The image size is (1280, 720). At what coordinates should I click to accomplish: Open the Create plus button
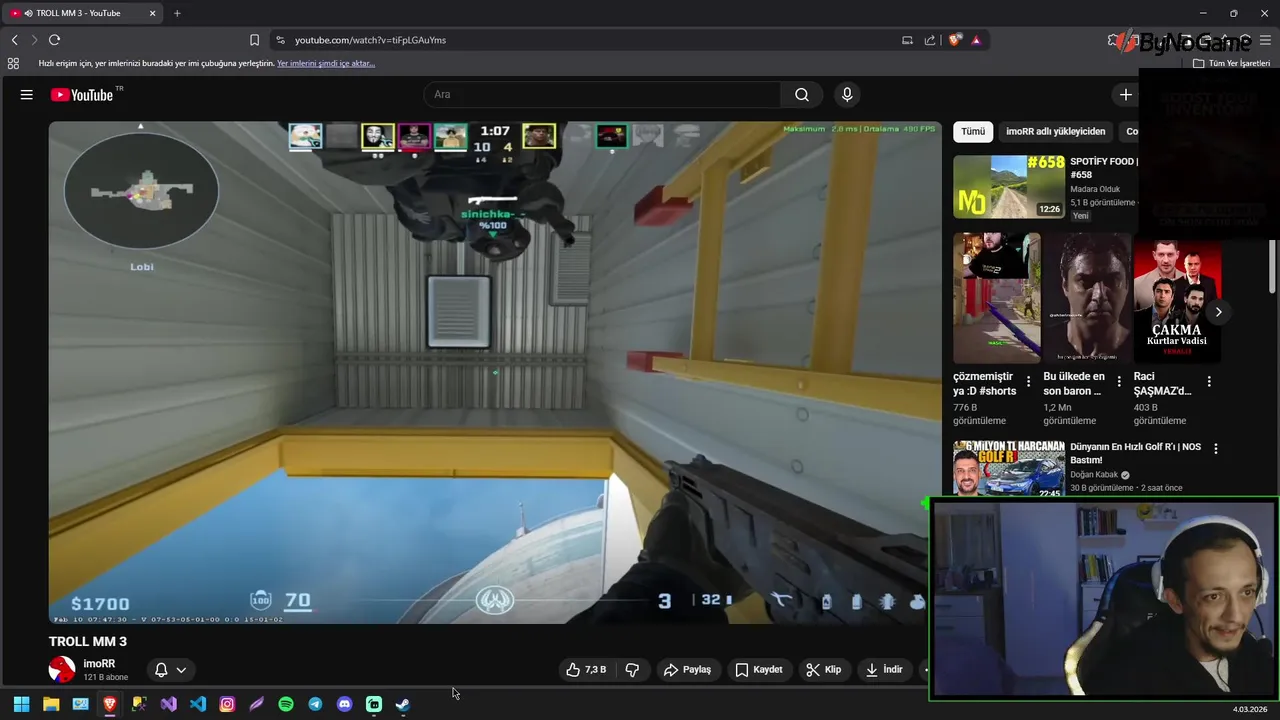coord(1126,95)
